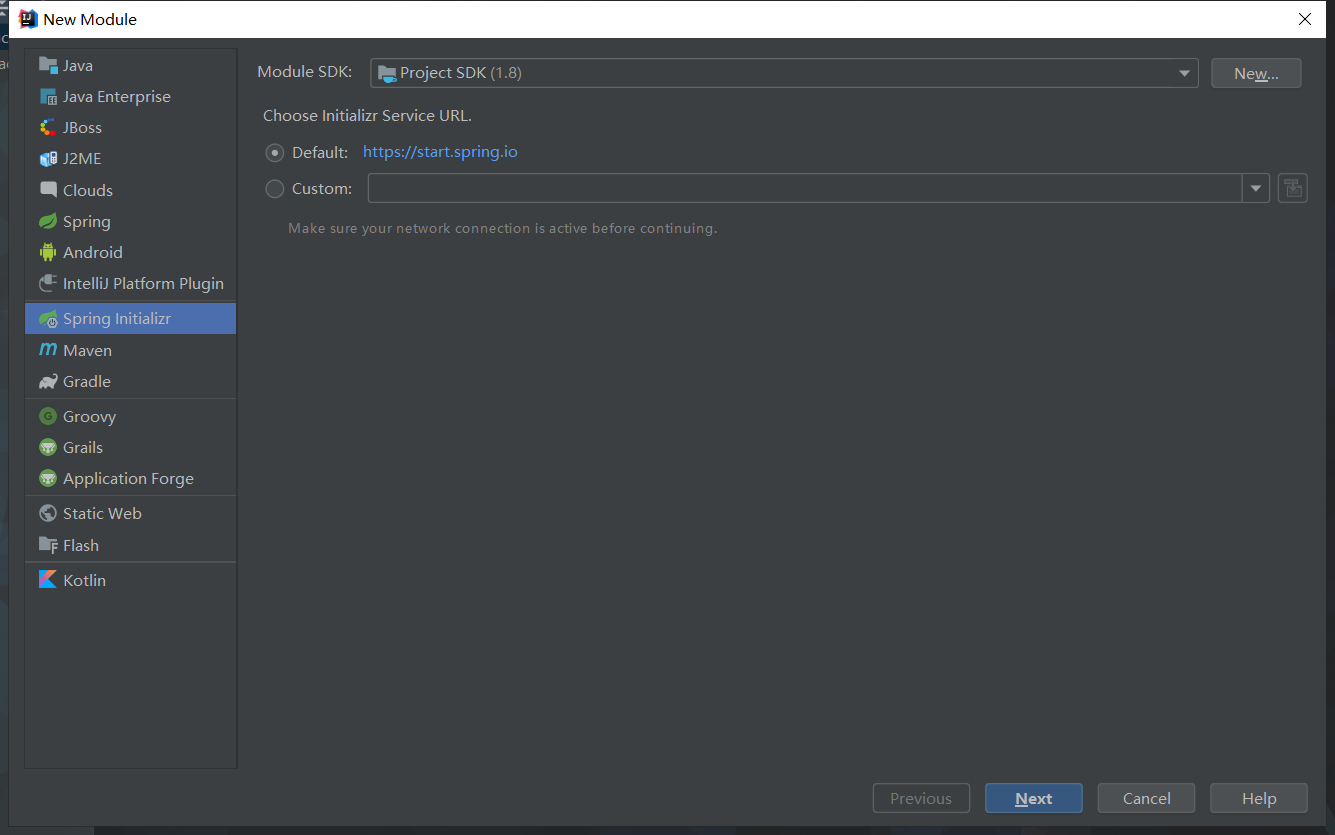Screen dimensions: 1335x835
Task: Click the Help button
Action: tap(1258, 798)
